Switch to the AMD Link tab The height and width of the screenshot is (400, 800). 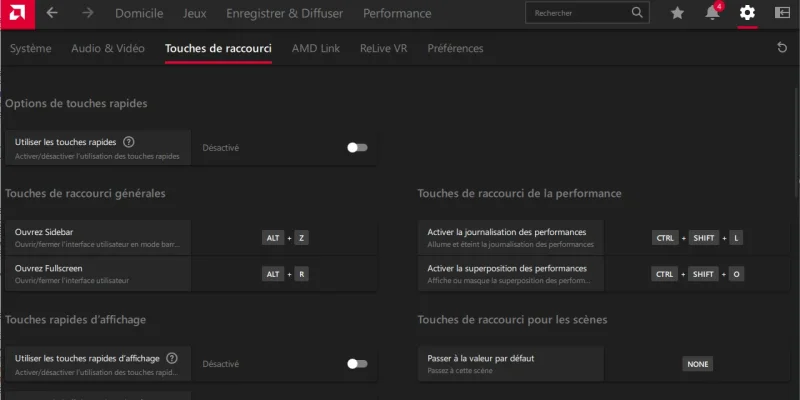click(x=315, y=48)
